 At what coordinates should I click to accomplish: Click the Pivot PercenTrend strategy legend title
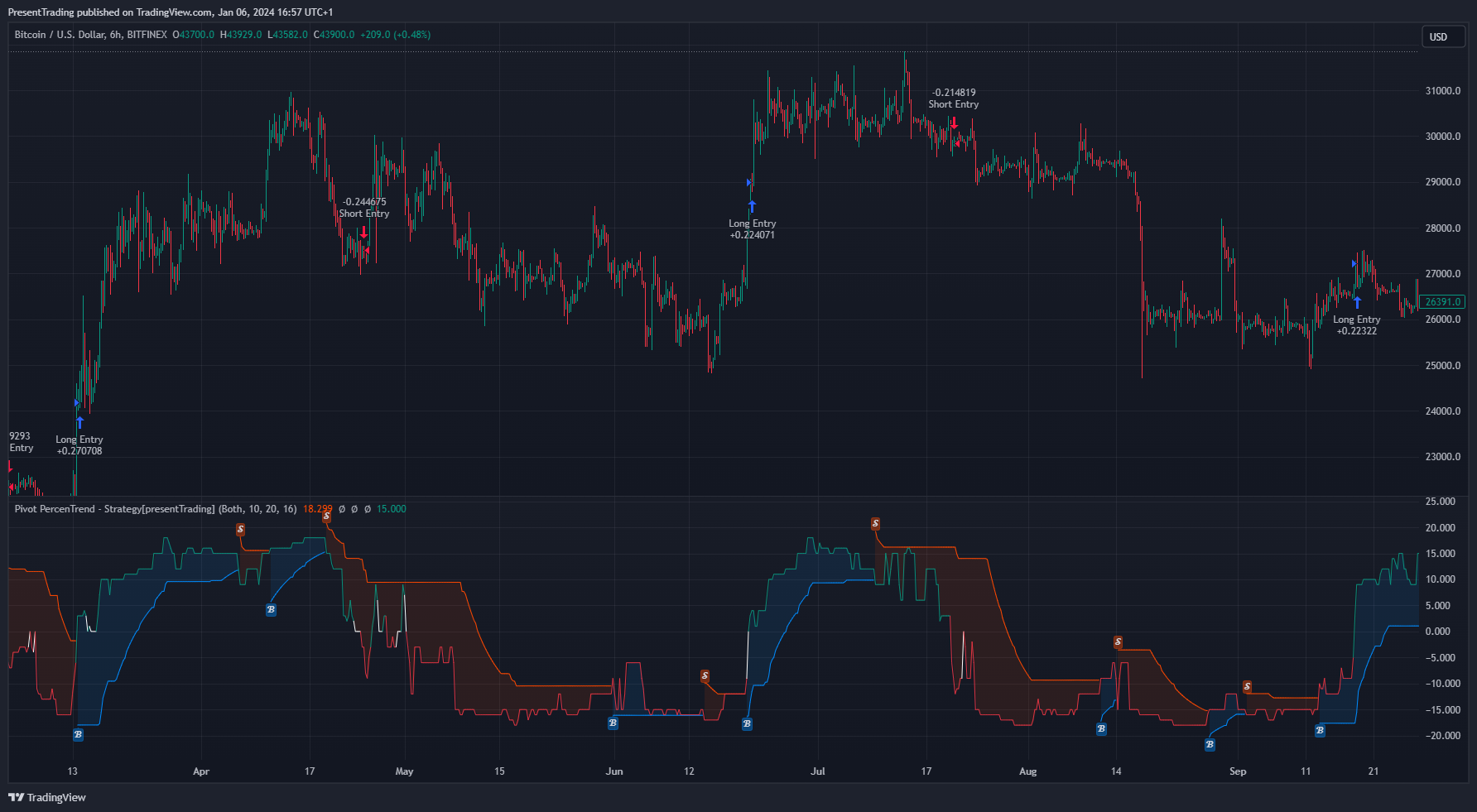[x=156, y=509]
